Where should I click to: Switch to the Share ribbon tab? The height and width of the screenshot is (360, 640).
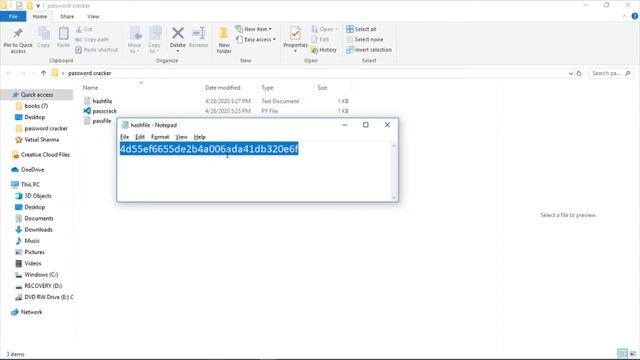click(x=67, y=16)
